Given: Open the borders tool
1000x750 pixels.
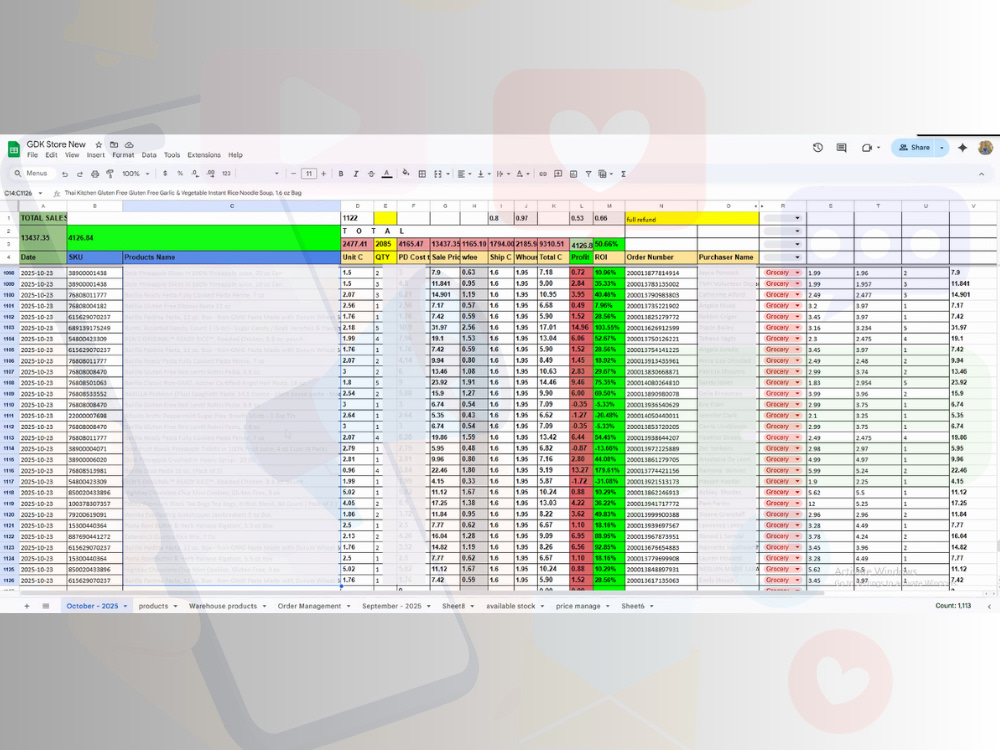Looking at the screenshot, I should click(x=422, y=173).
